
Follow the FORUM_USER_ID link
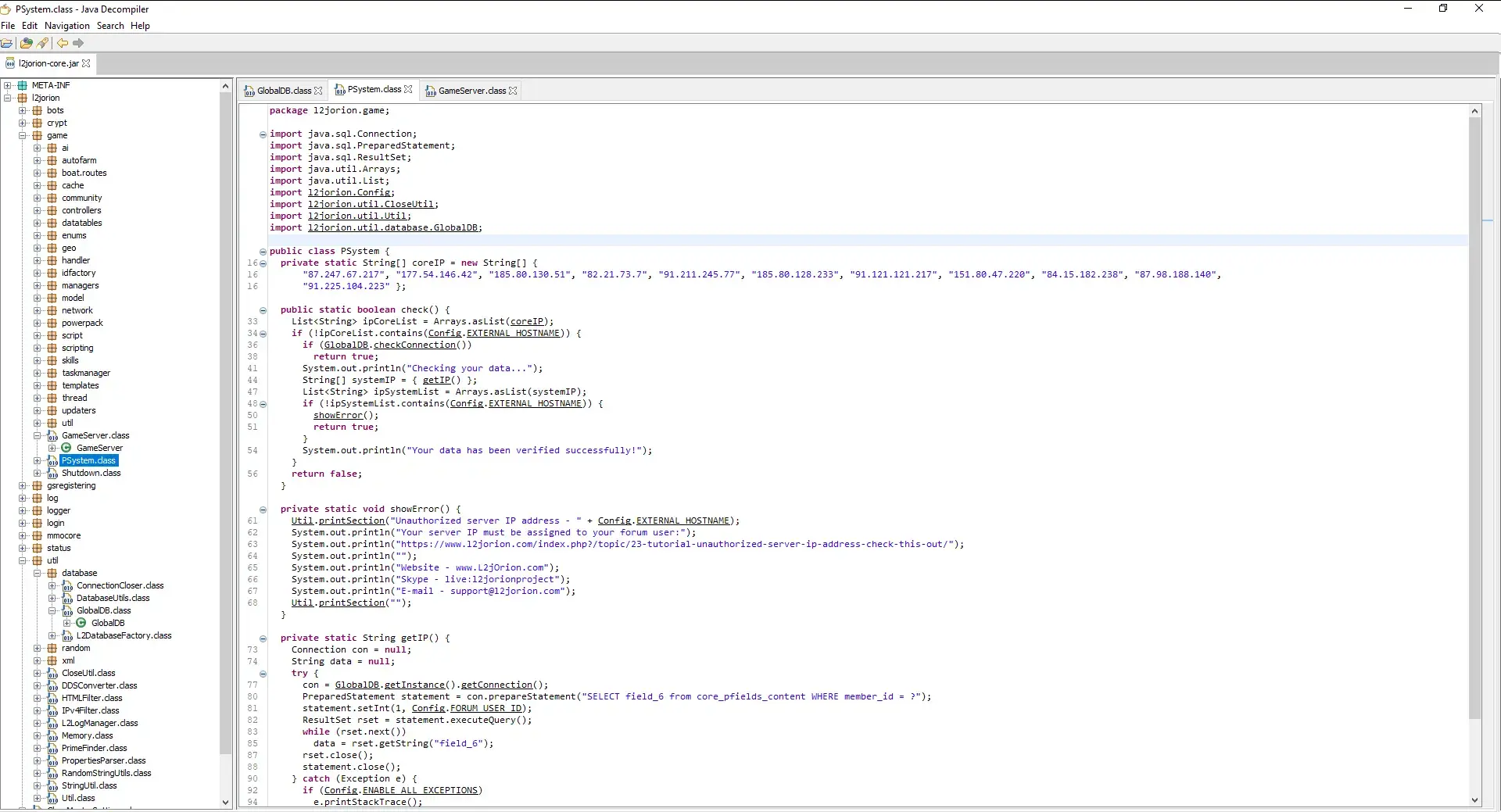(x=485, y=708)
